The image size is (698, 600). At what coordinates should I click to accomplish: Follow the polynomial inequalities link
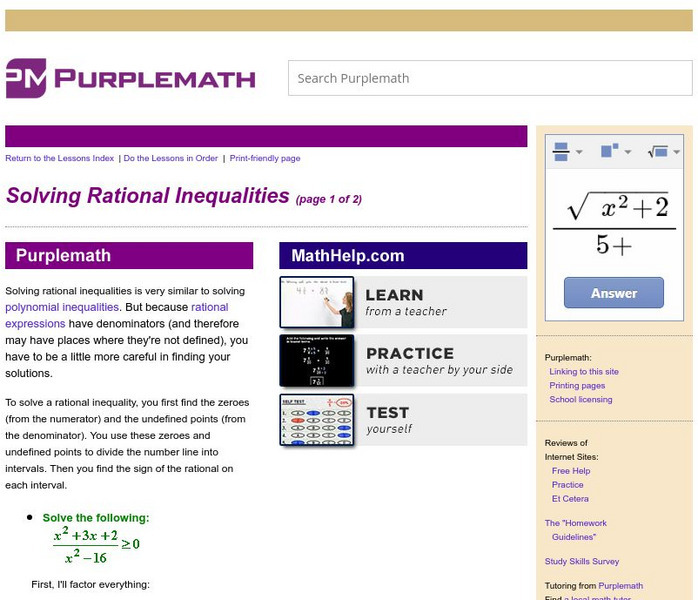[x=62, y=307]
